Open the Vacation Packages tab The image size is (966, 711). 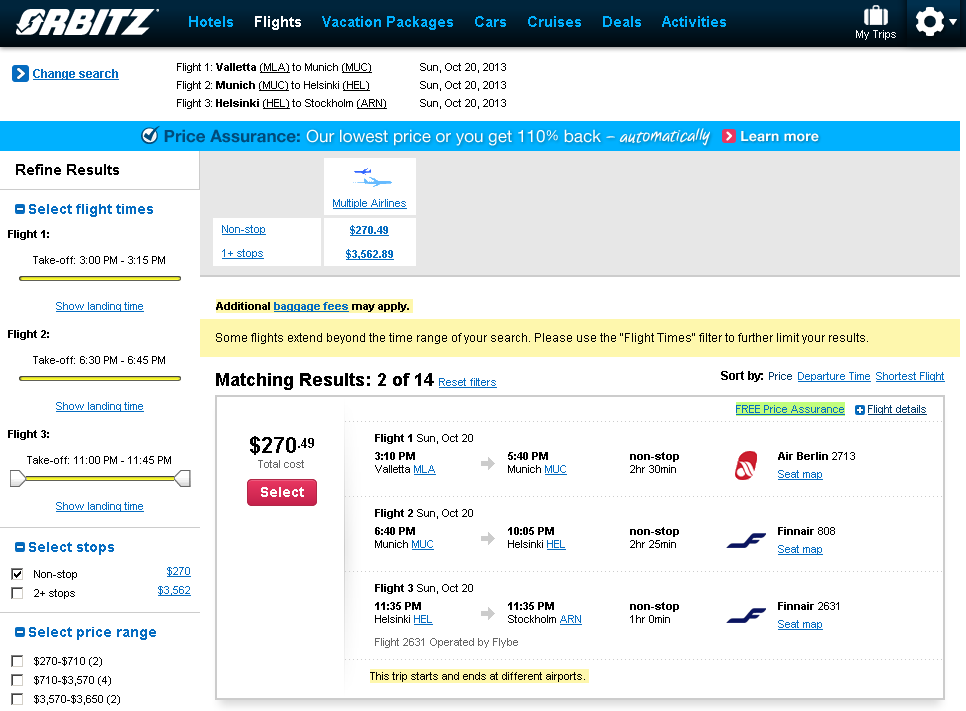tap(387, 22)
